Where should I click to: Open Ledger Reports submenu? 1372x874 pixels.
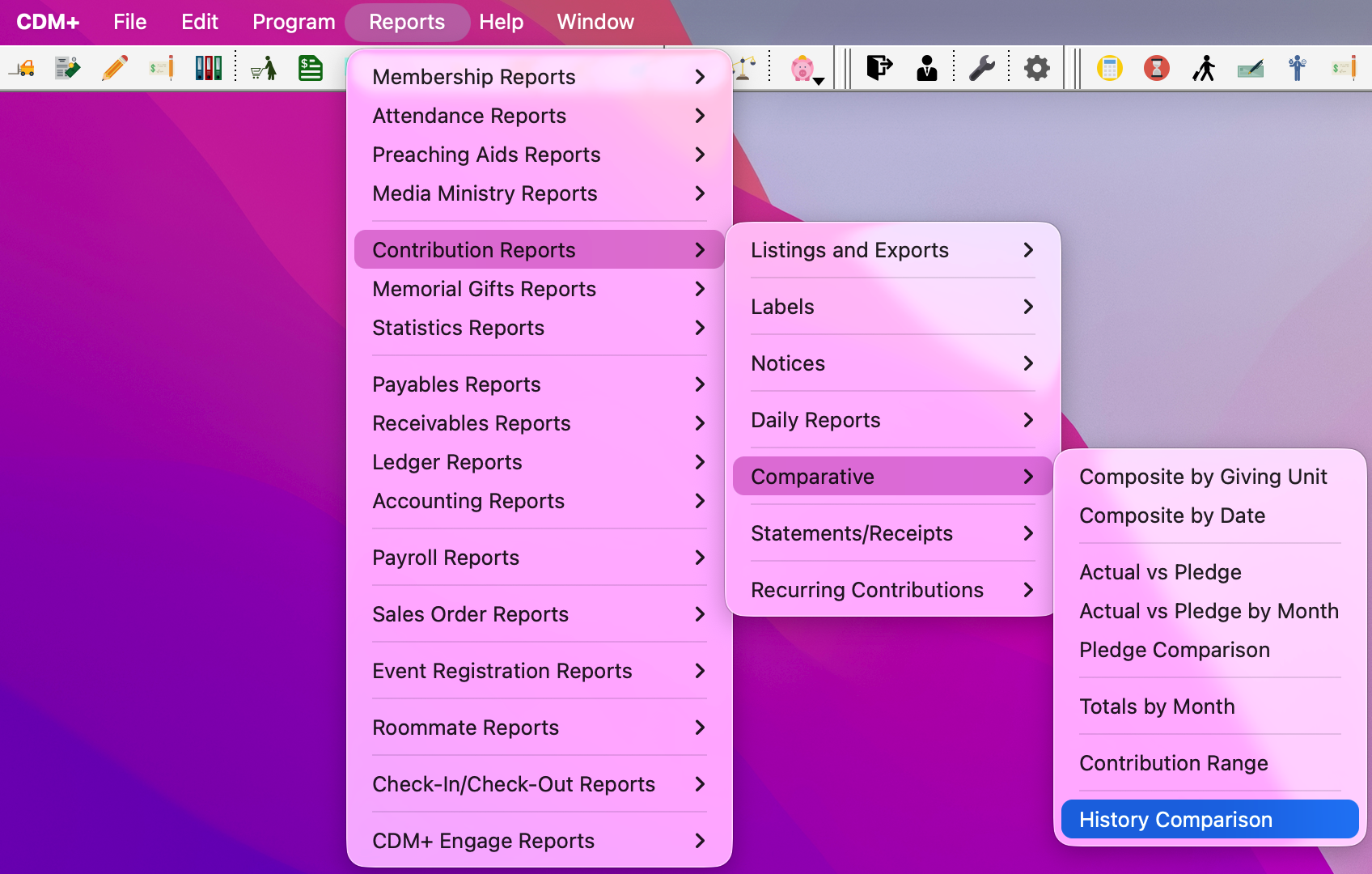[539, 462]
